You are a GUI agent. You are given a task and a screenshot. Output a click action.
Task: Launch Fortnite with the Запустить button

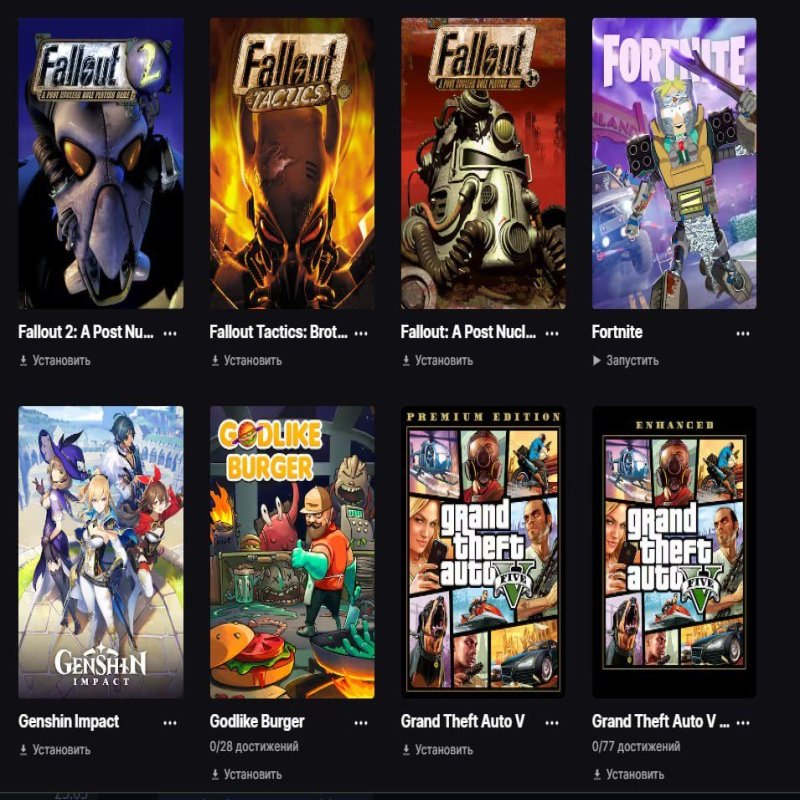click(x=626, y=361)
